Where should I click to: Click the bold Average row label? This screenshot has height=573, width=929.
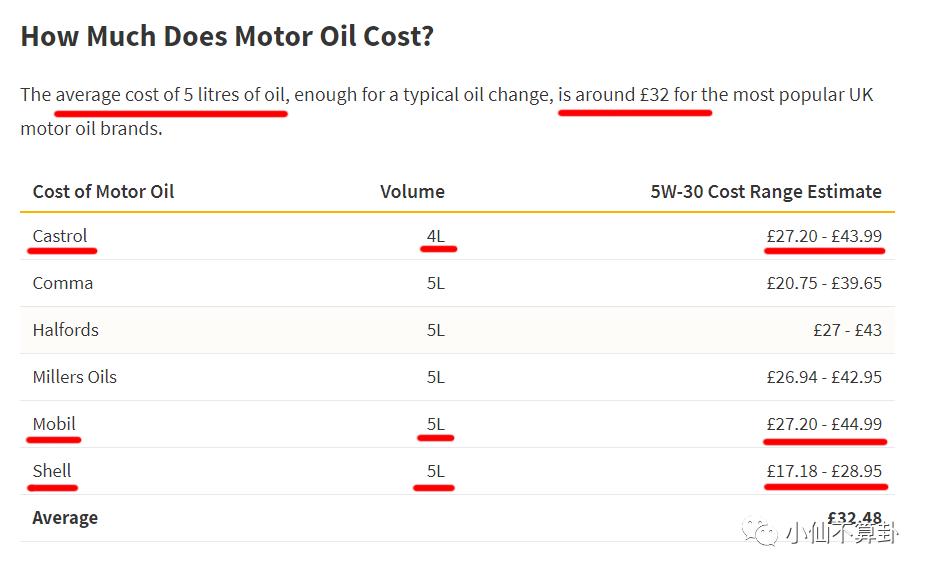tap(65, 518)
